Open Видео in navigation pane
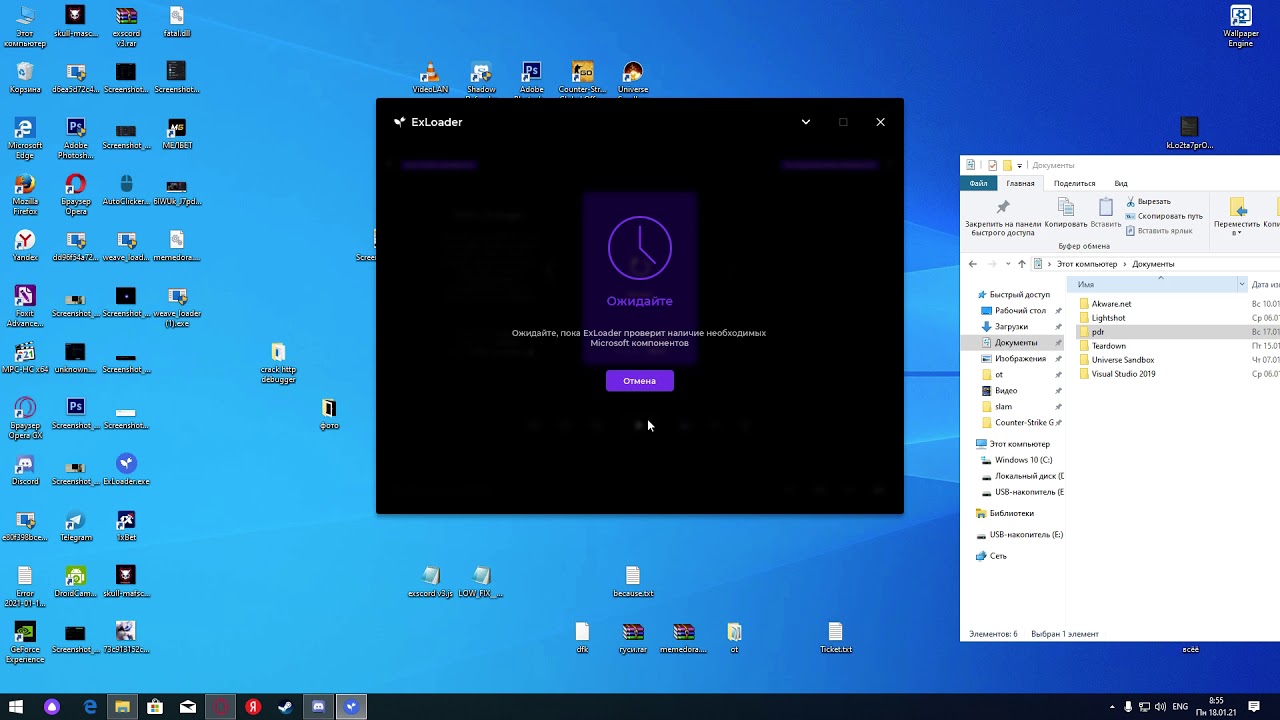Viewport: 1280px width, 720px height. point(1000,391)
